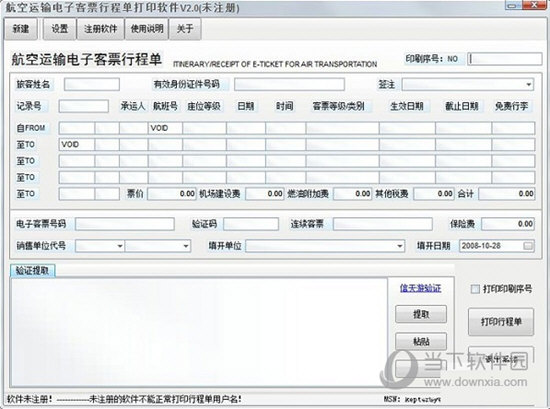Expand the 填开单位 dropdown
Viewport: 550px width, 409px height.
[x=400, y=246]
